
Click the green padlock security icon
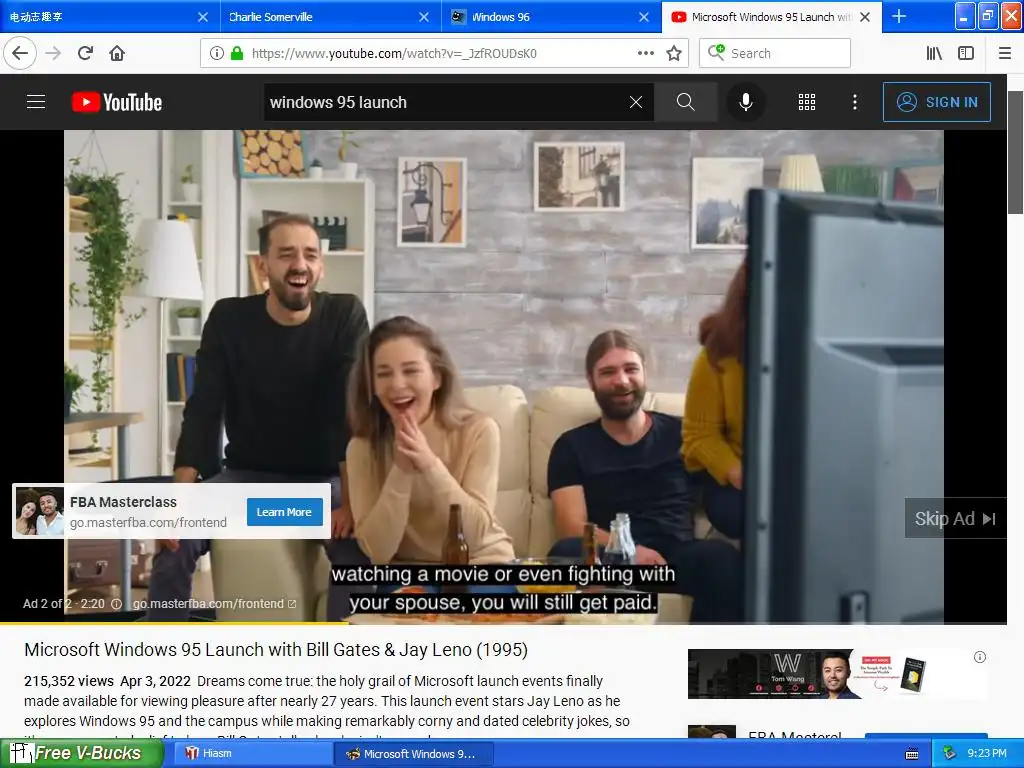coord(237,54)
